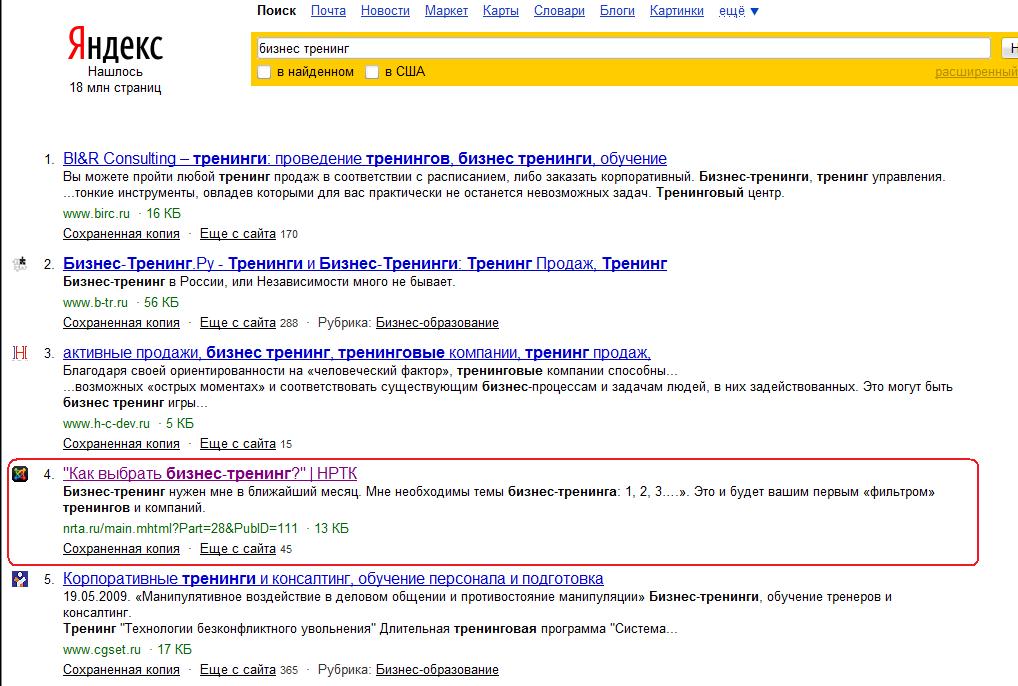Click the '13 КБ' size text
The image size is (1018, 686).
coord(331,529)
